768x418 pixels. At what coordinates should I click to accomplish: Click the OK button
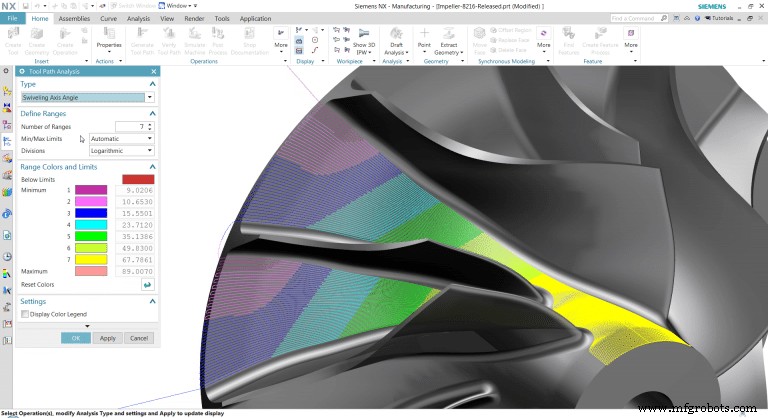[76, 338]
